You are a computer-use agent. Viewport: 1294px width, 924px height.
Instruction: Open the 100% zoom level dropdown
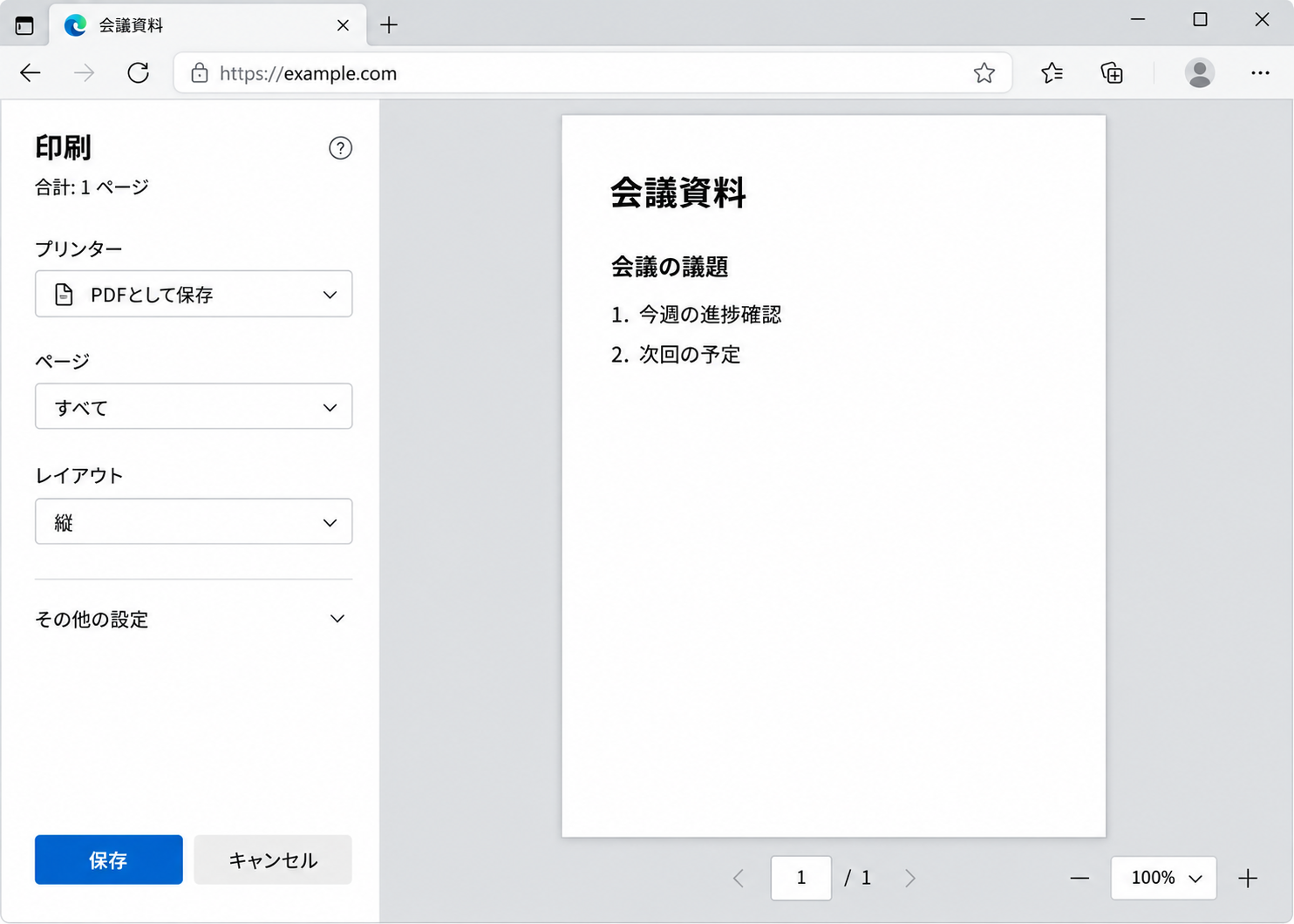[x=1163, y=878]
